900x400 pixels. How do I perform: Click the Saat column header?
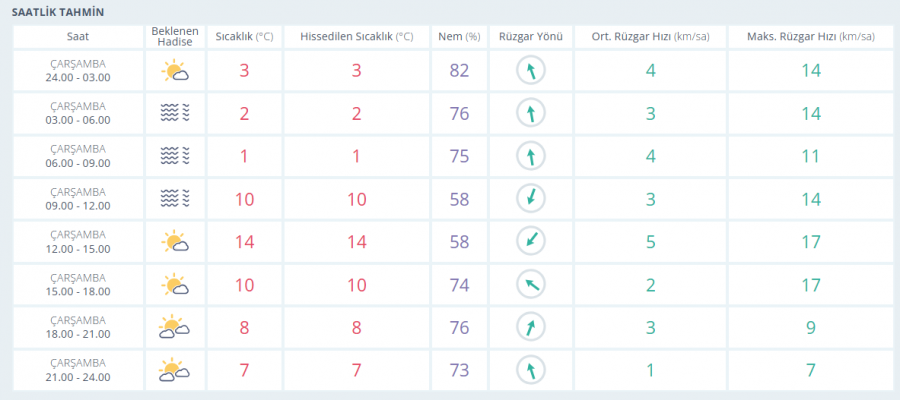(x=77, y=37)
